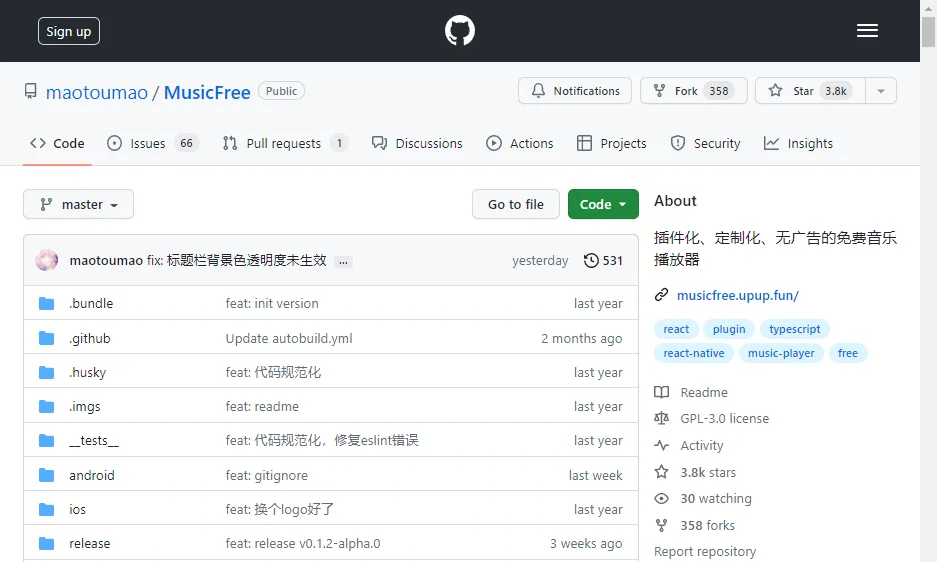The image size is (937, 562).
Task: Open the GPL-3.0 license link
Action: [724, 419]
